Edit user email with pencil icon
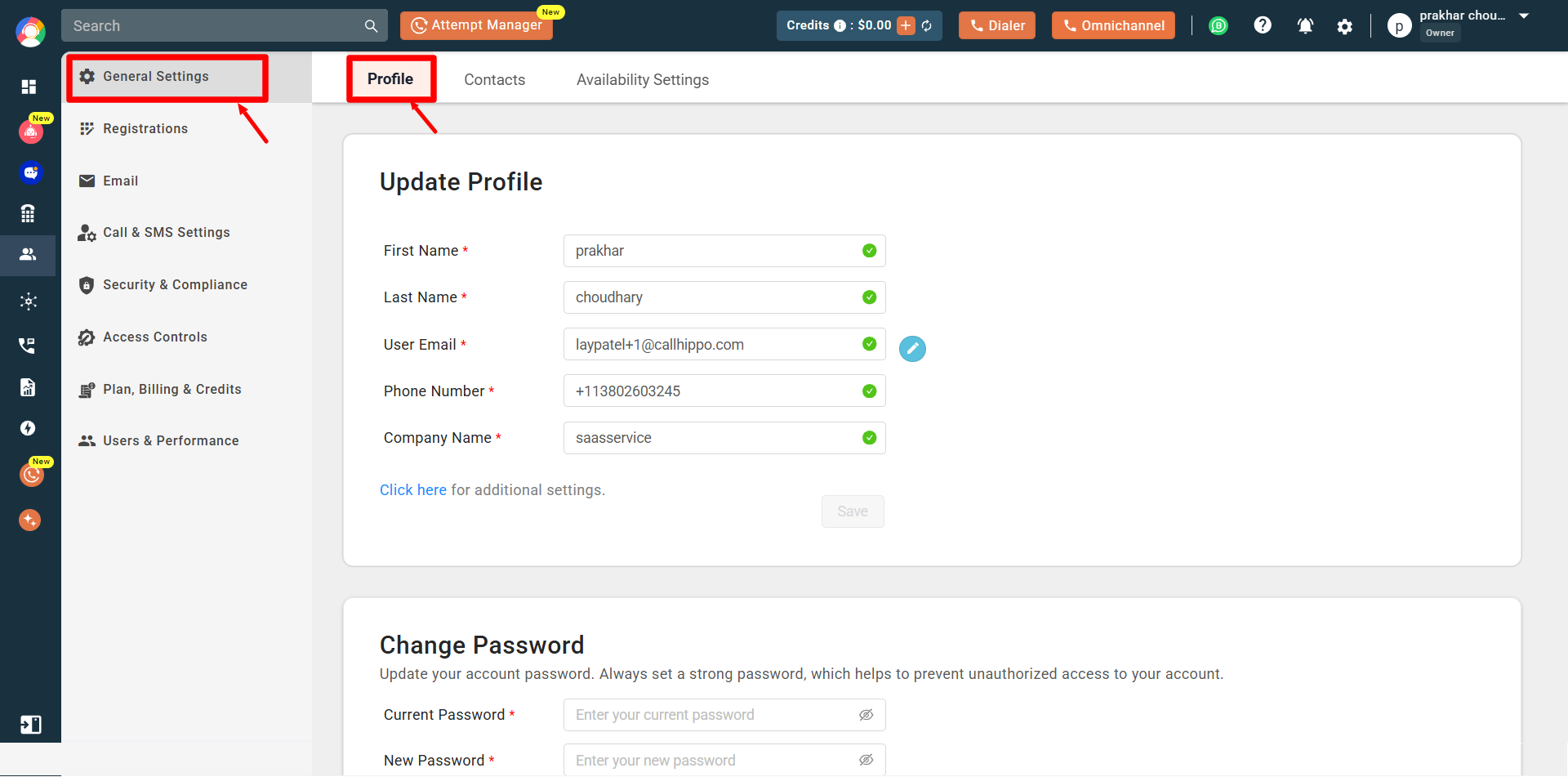Screen dimensions: 1568x777 point(912,349)
